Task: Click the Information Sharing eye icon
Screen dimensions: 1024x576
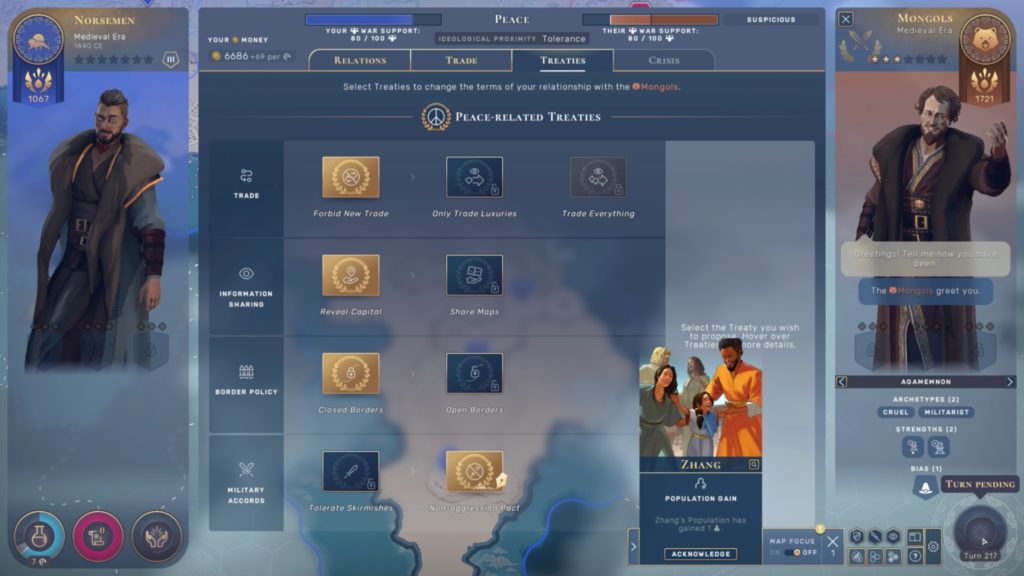Action: pyautogui.click(x=246, y=274)
